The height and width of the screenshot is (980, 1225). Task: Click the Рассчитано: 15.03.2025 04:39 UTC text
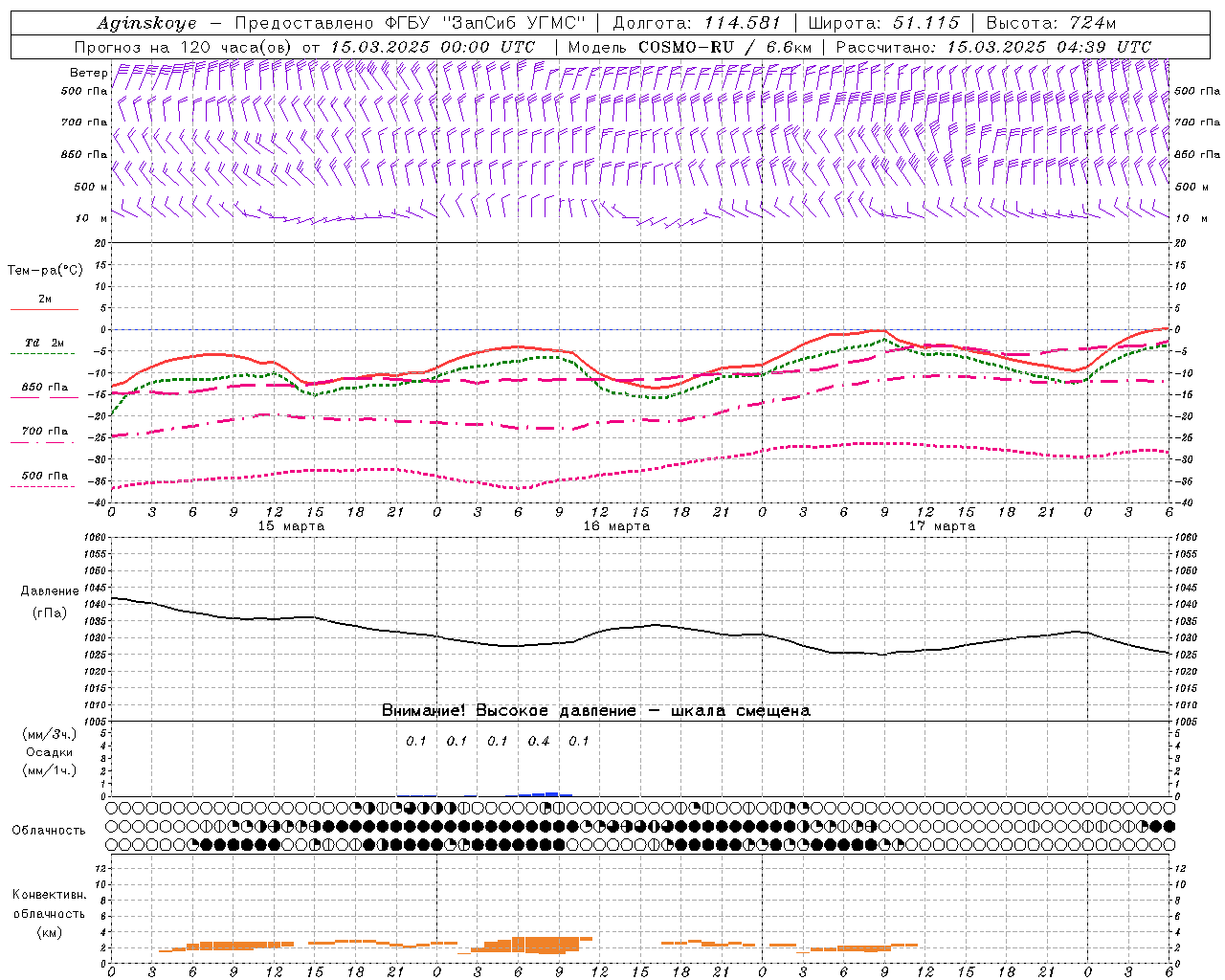(993, 47)
